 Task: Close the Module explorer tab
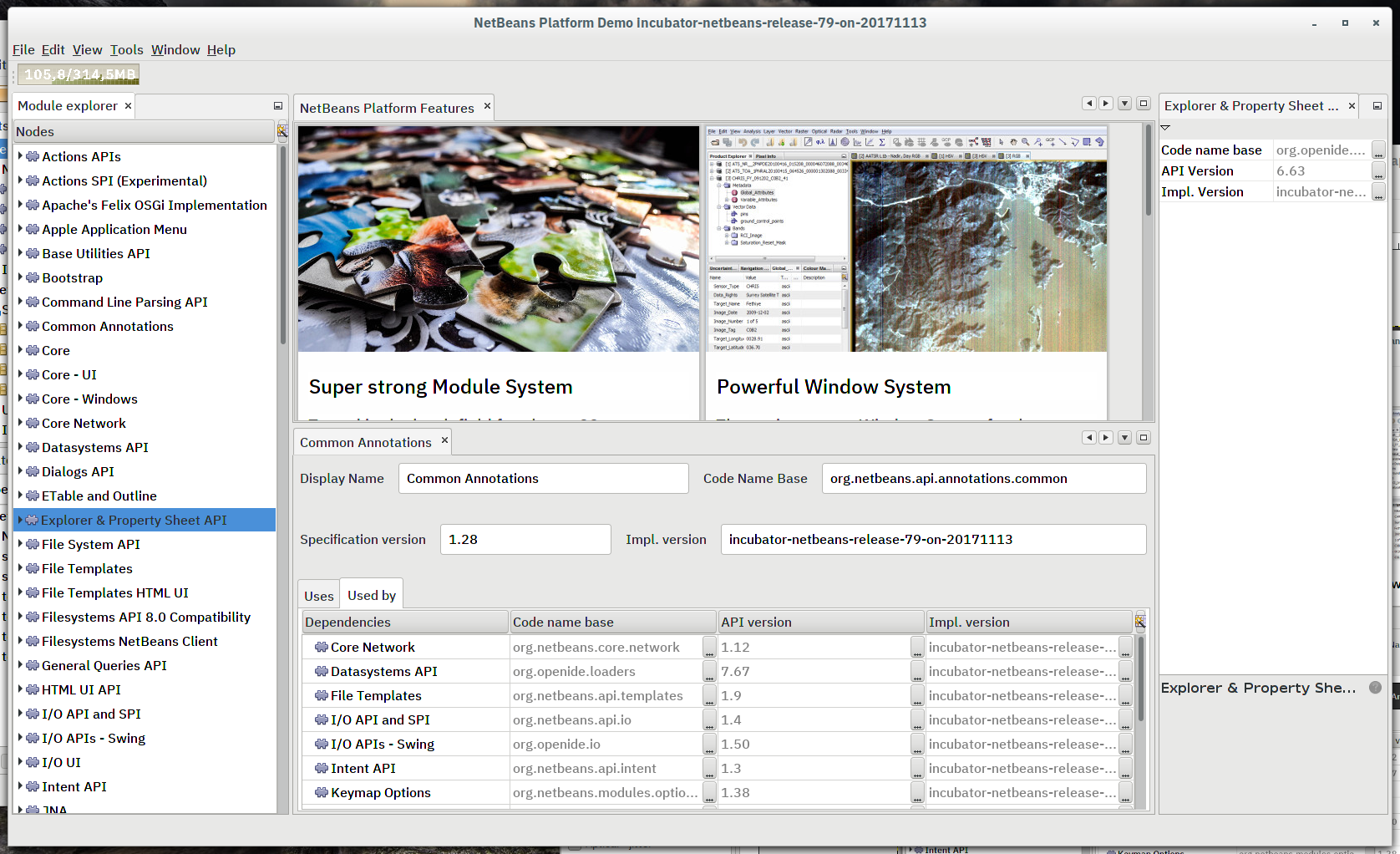(x=128, y=106)
